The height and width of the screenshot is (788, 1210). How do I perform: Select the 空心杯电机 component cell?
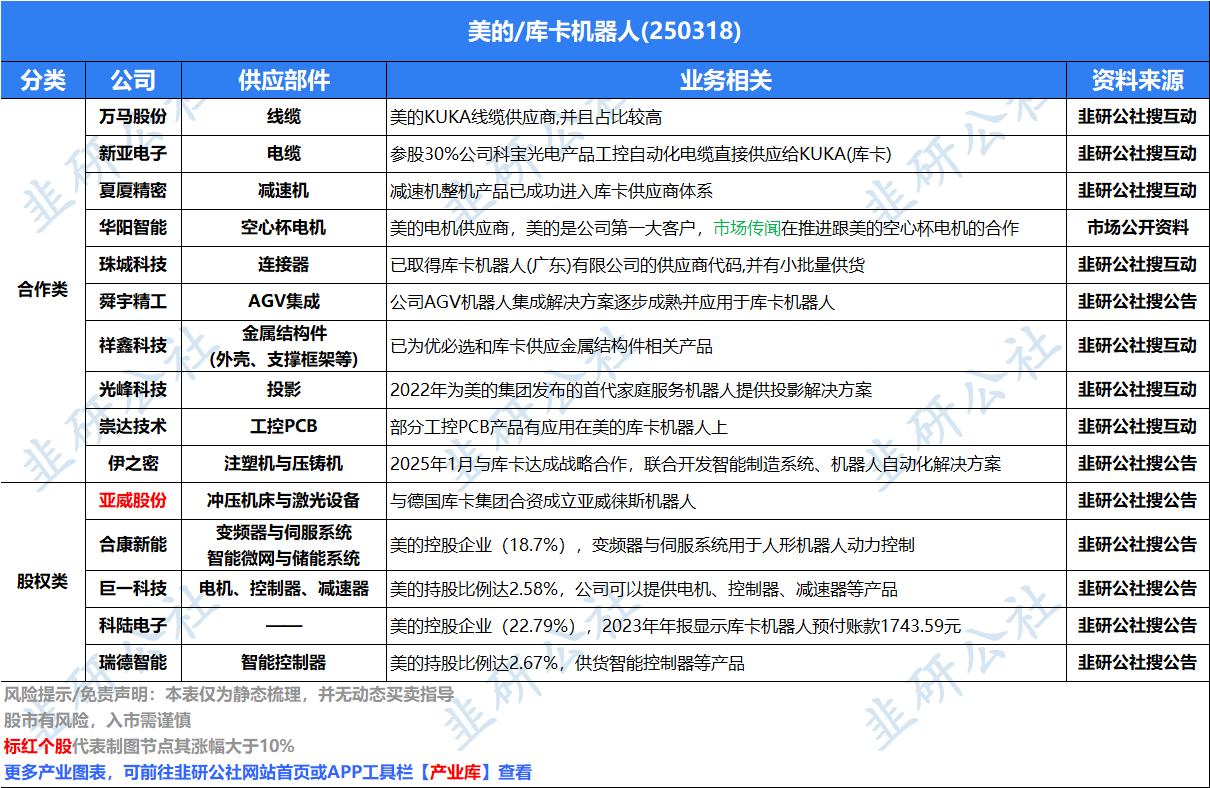coord(284,227)
